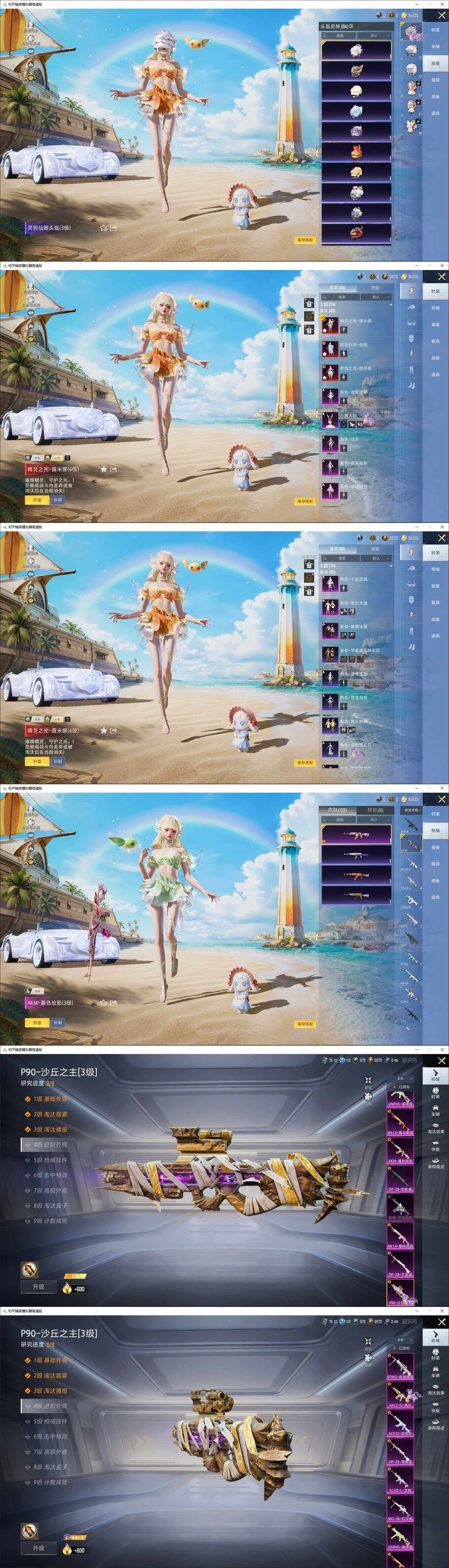Select the 载具 side tab in 头盔皮肤 window
The width and height of the screenshot is (449, 1568).
tap(436, 80)
